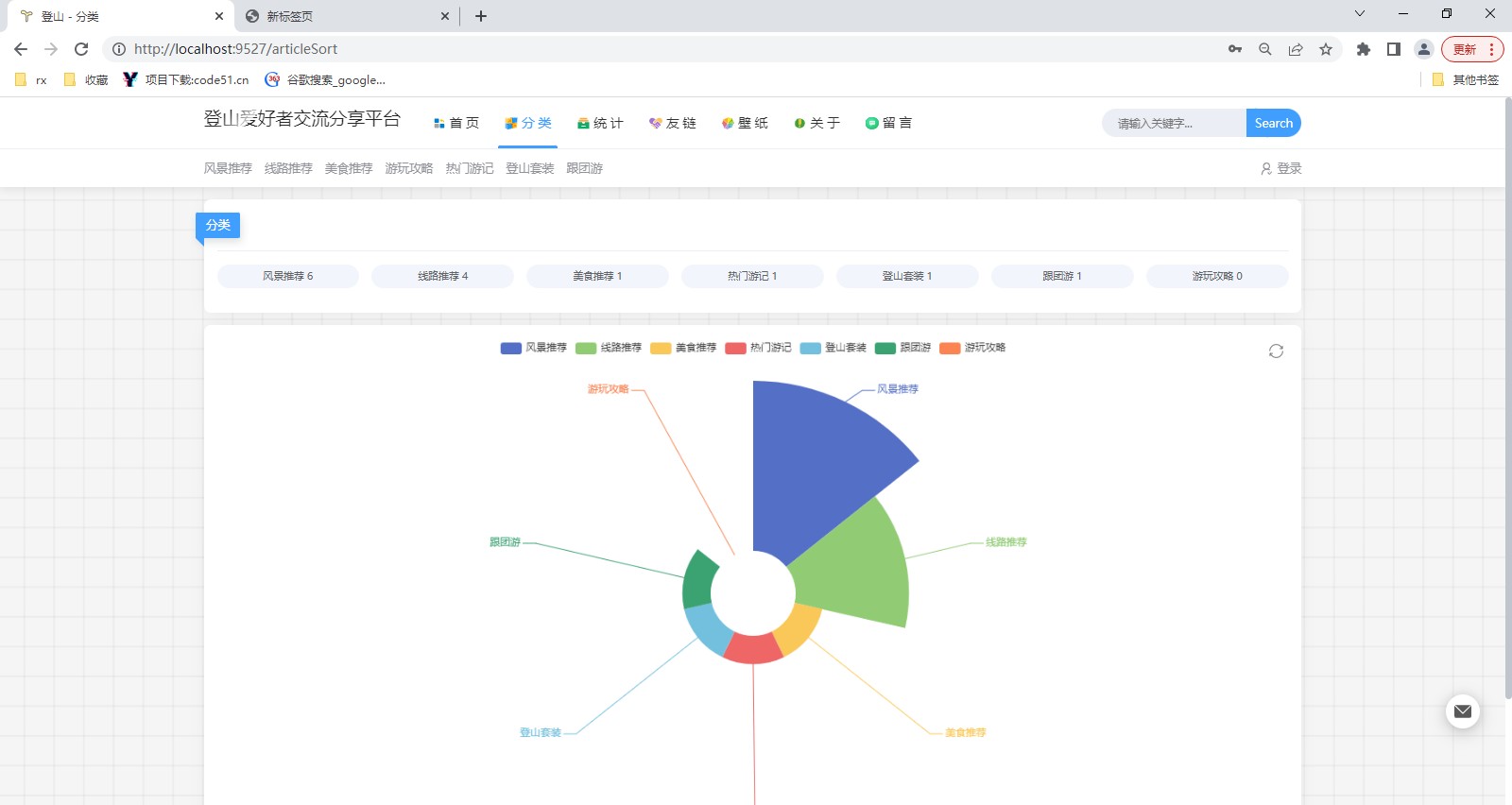Screen dimensions: 1512x805
Task: Select the 美食推荐 1 category pill
Action: 597,276
